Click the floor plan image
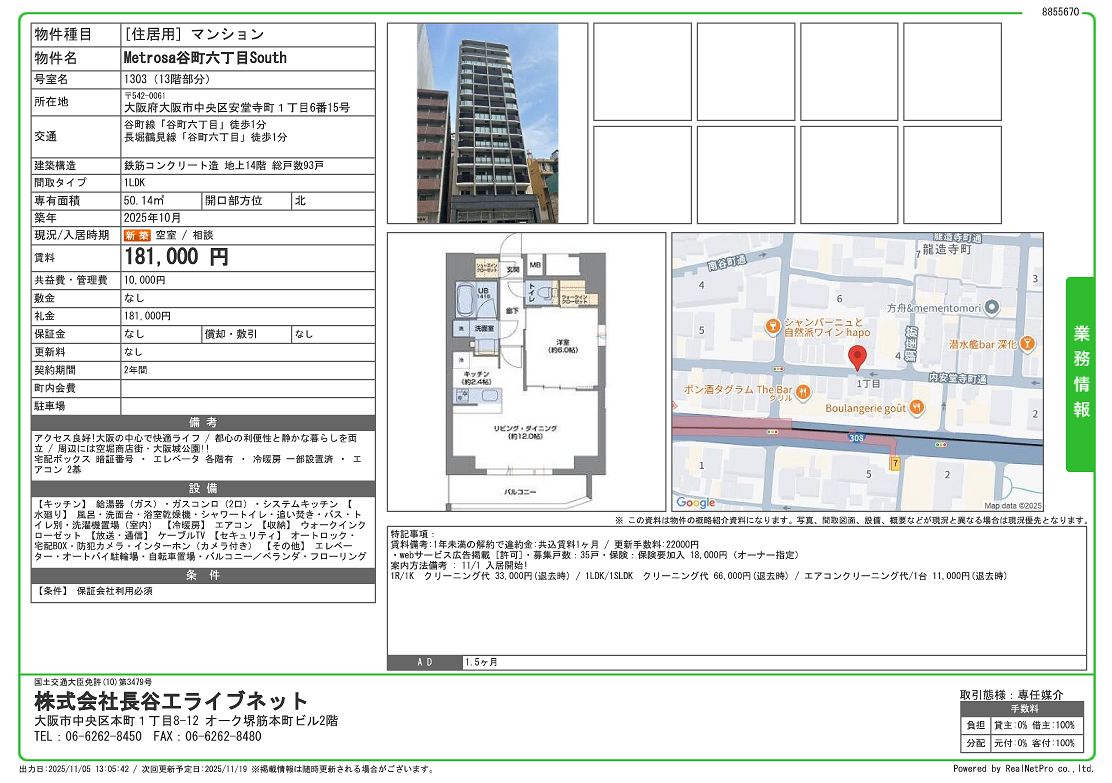 pos(526,371)
